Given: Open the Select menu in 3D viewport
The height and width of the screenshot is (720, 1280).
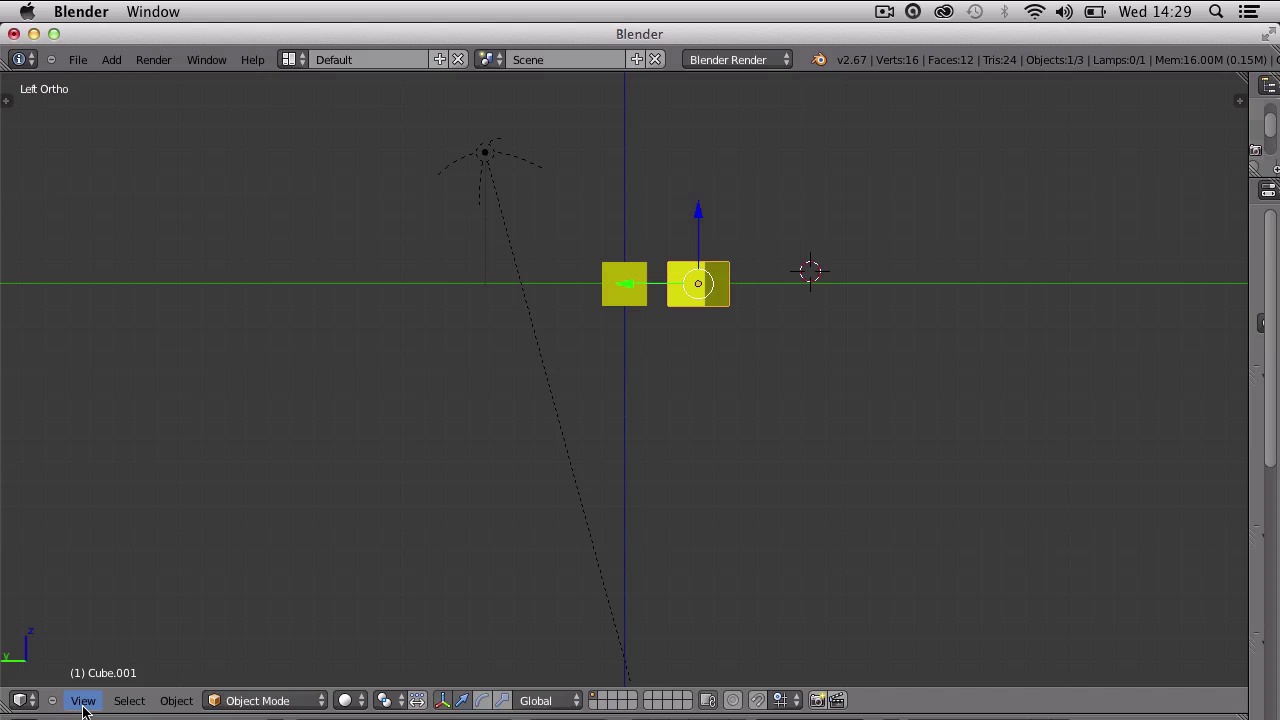Looking at the screenshot, I should click(129, 701).
